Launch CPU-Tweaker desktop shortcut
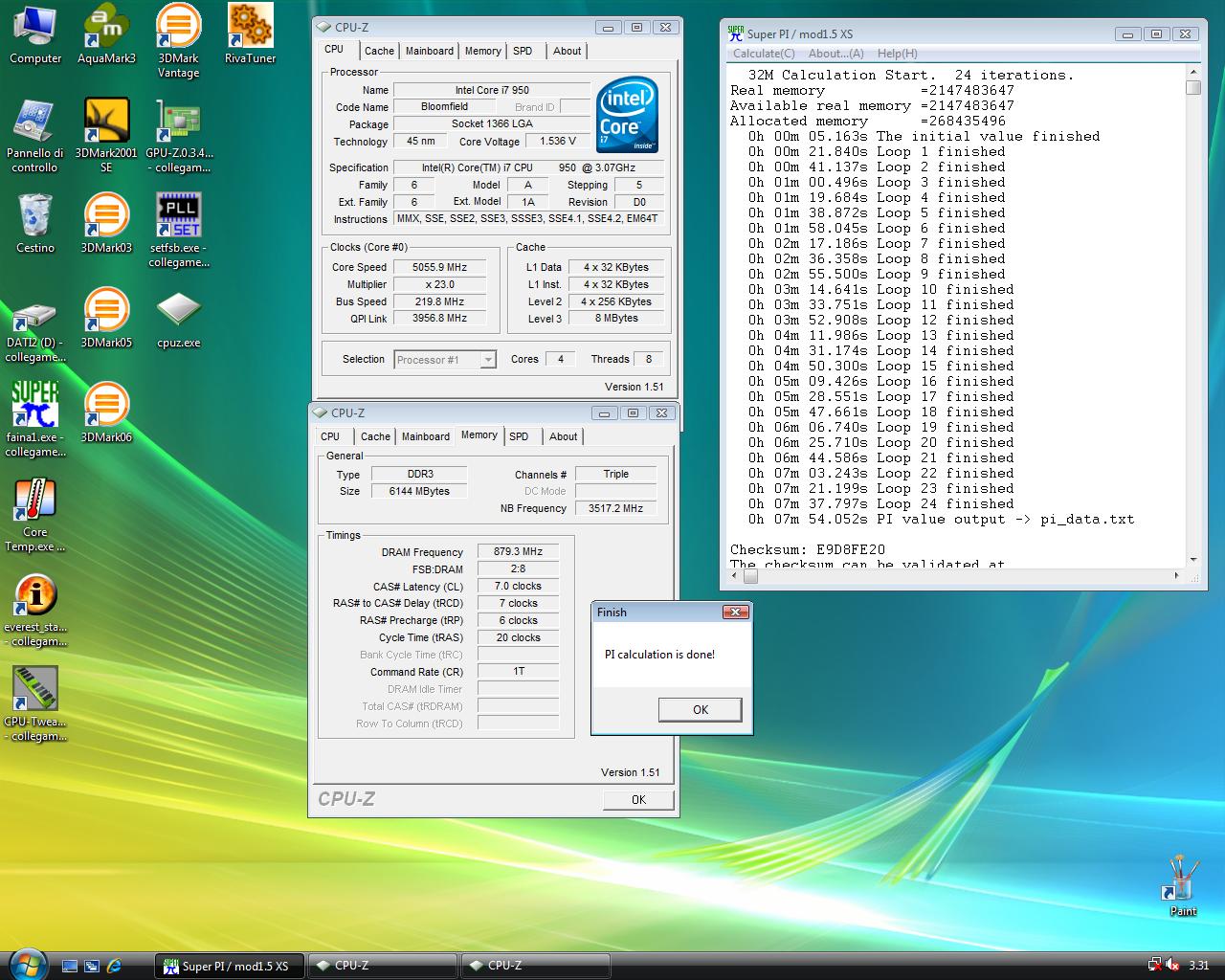 [x=35, y=704]
